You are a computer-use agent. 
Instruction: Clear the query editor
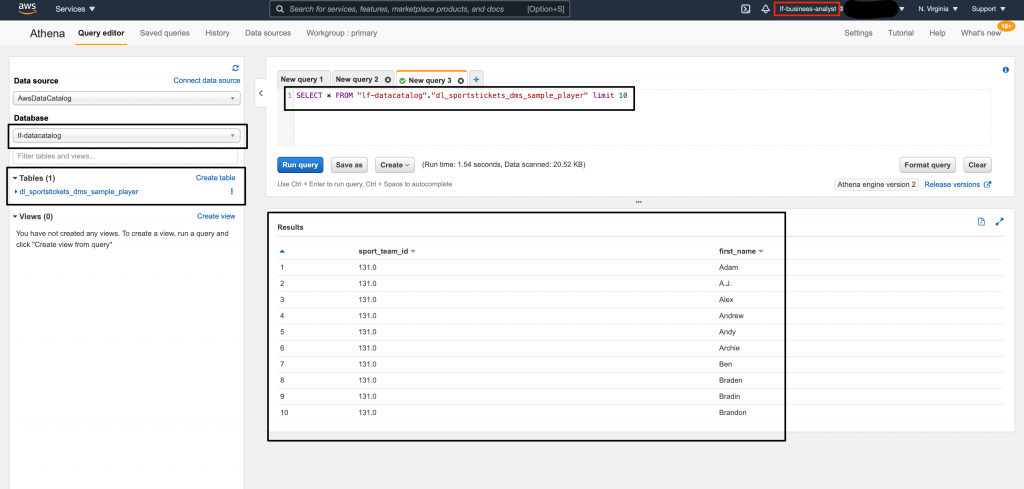pos(977,165)
